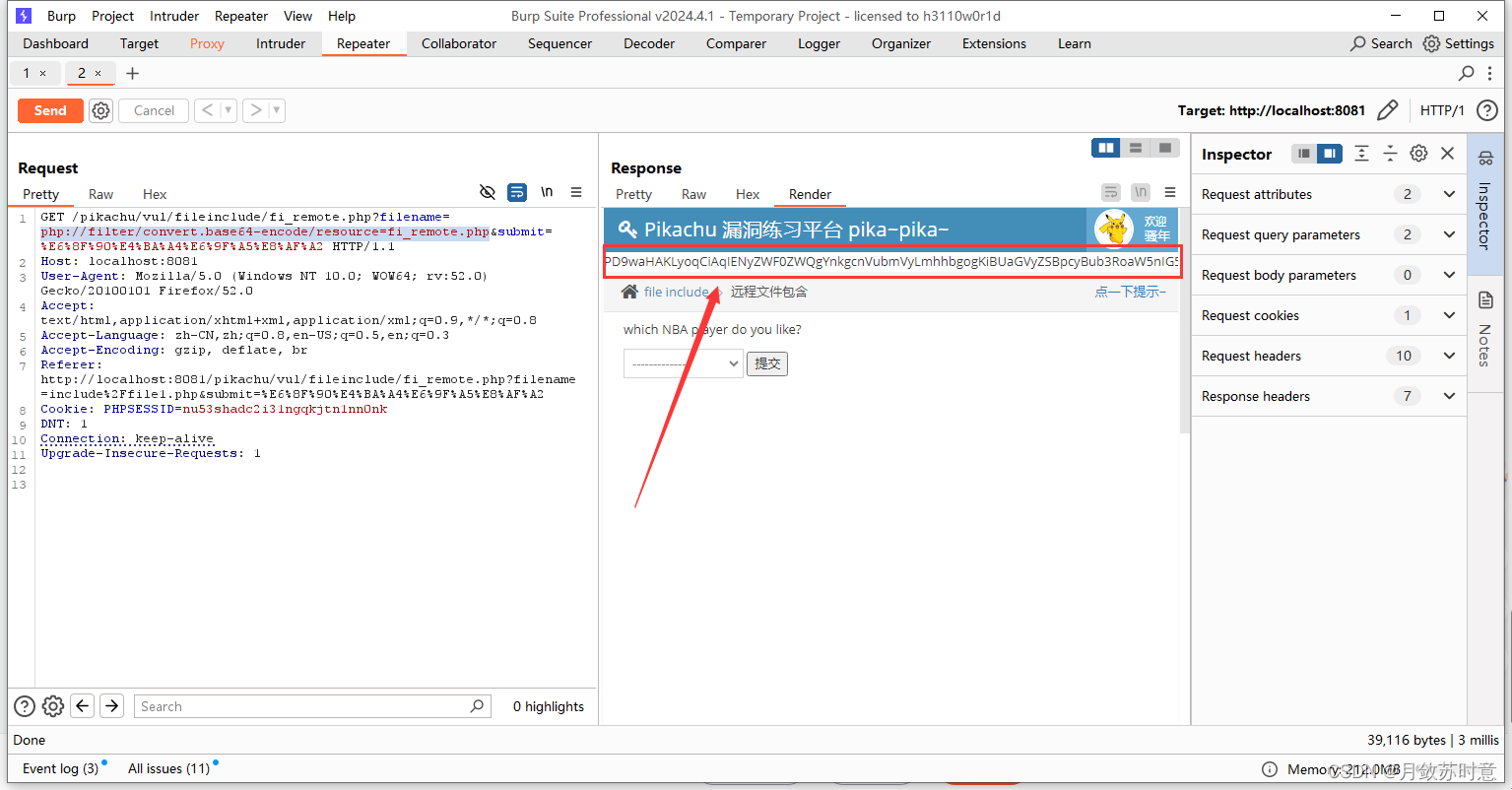Expand all Inspector sections icon
Screen dimensions: 1512x790
click(x=1361, y=154)
